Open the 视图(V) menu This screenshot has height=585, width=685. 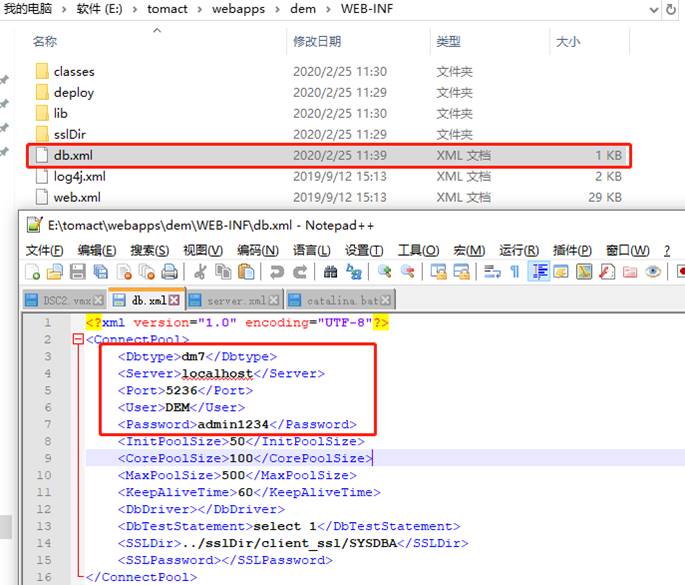point(203,250)
